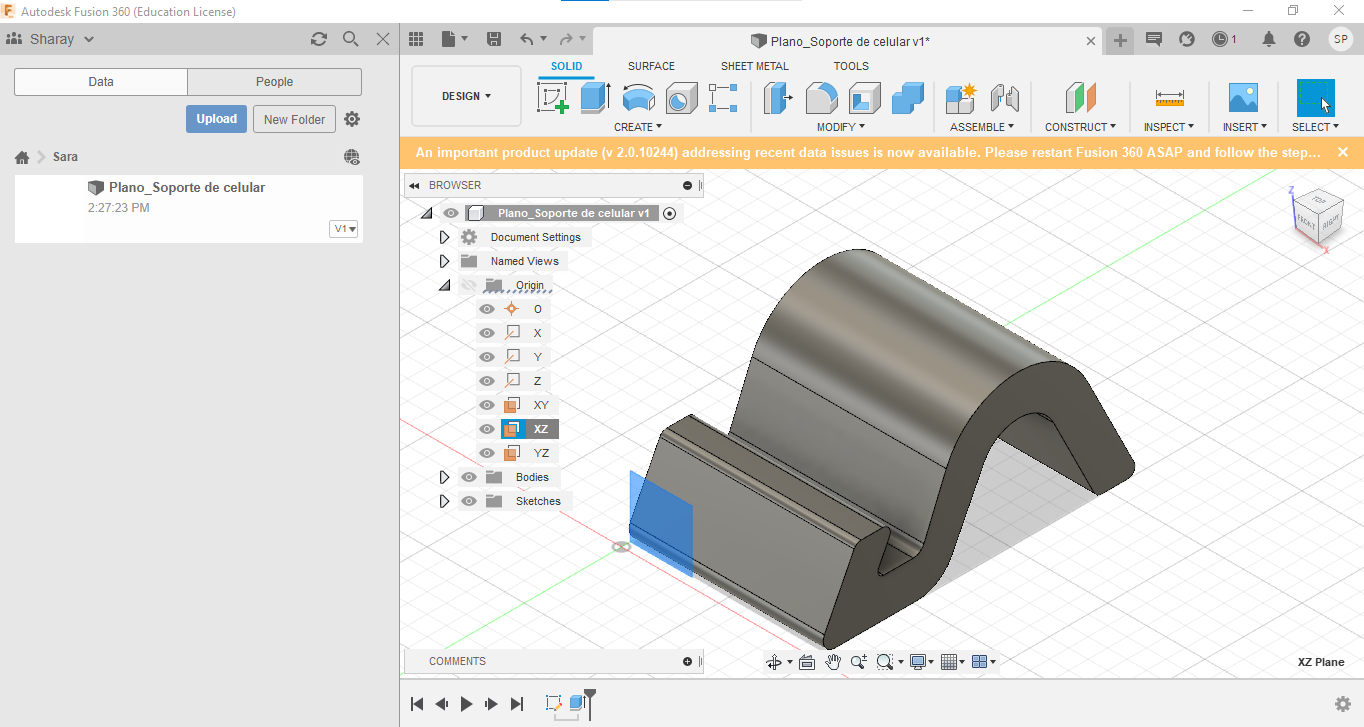Click the Upload button
The height and width of the screenshot is (727, 1364).
[x=216, y=119]
